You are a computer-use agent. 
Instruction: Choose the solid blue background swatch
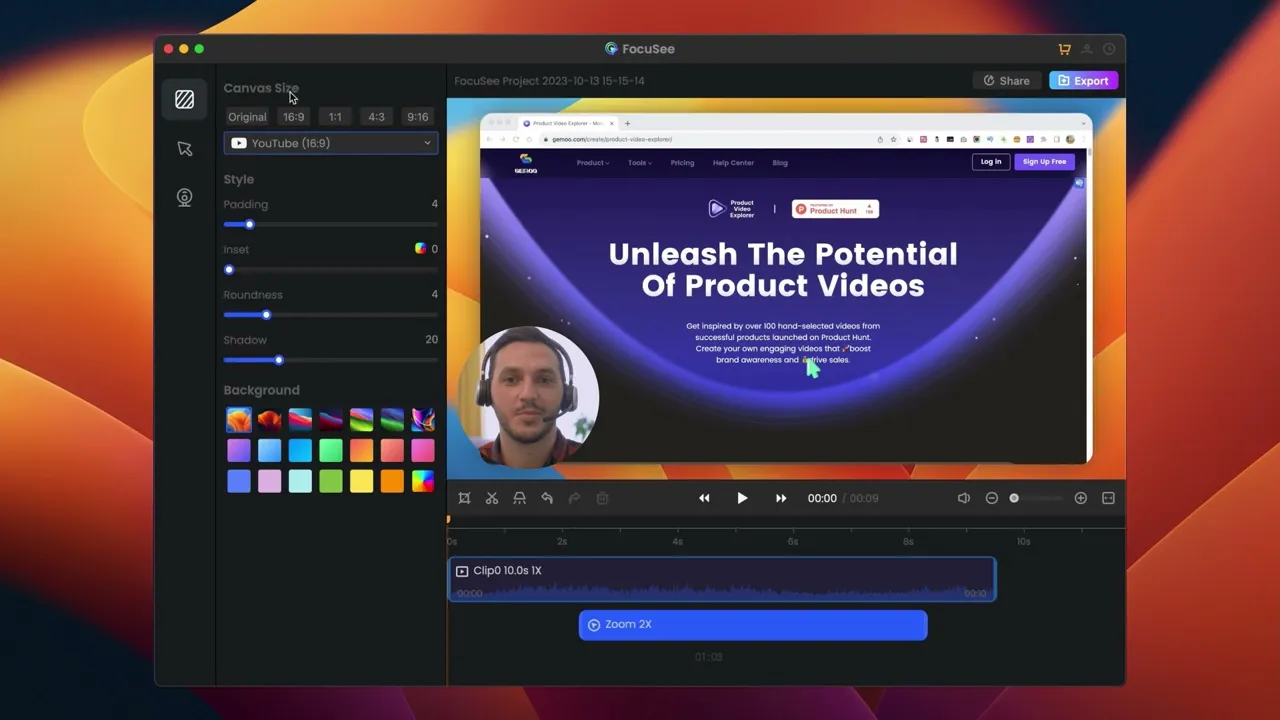point(238,482)
